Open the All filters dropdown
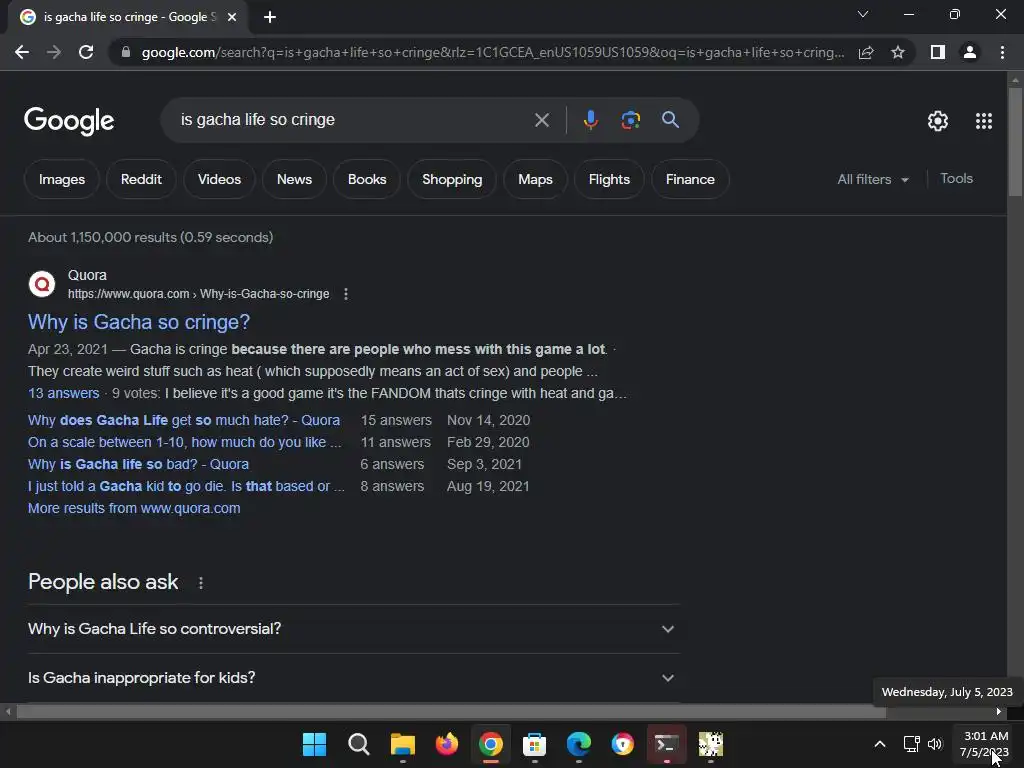1024x768 pixels. coord(873,179)
